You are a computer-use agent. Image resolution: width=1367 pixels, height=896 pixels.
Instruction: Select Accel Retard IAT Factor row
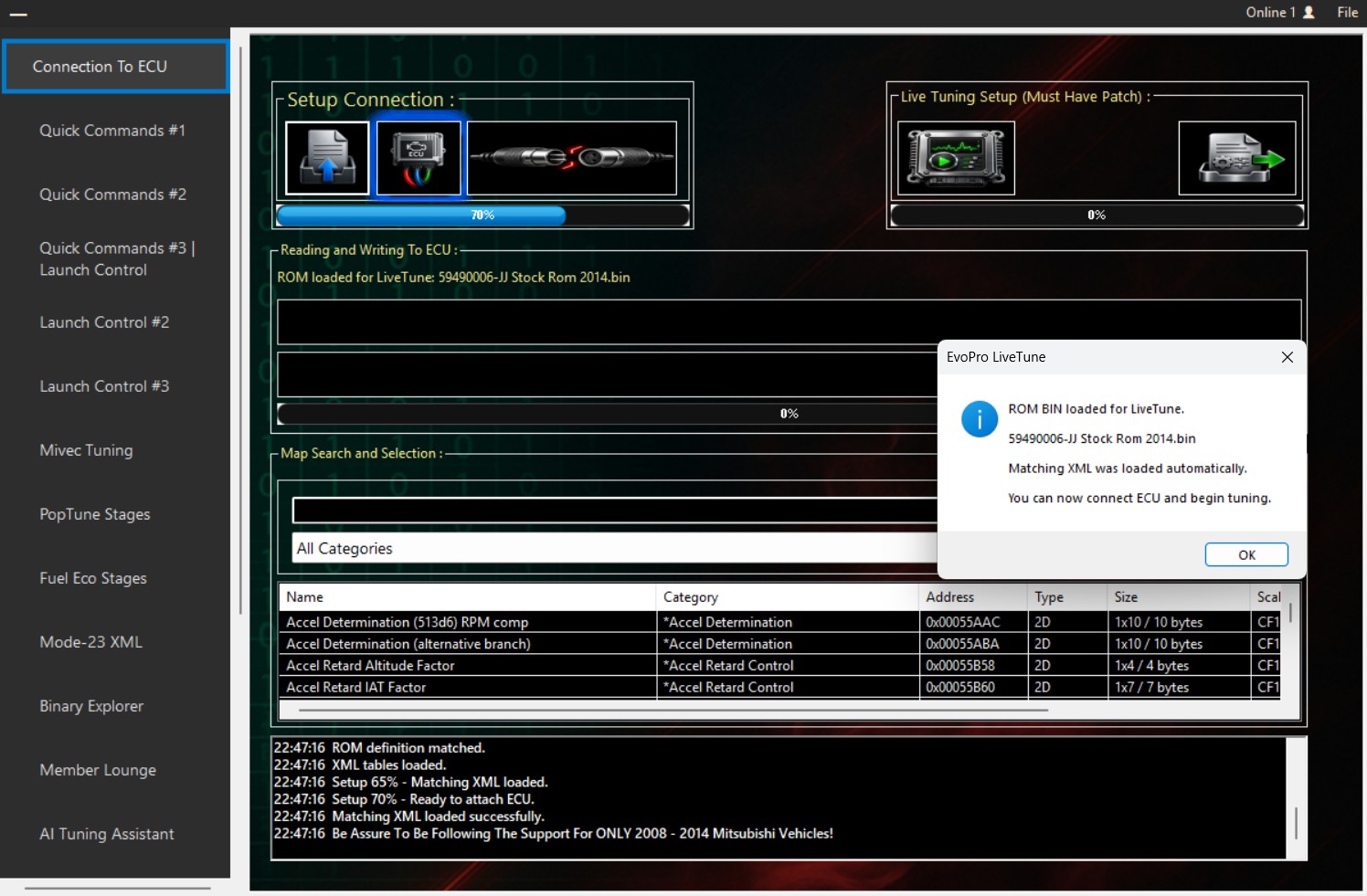(x=779, y=688)
